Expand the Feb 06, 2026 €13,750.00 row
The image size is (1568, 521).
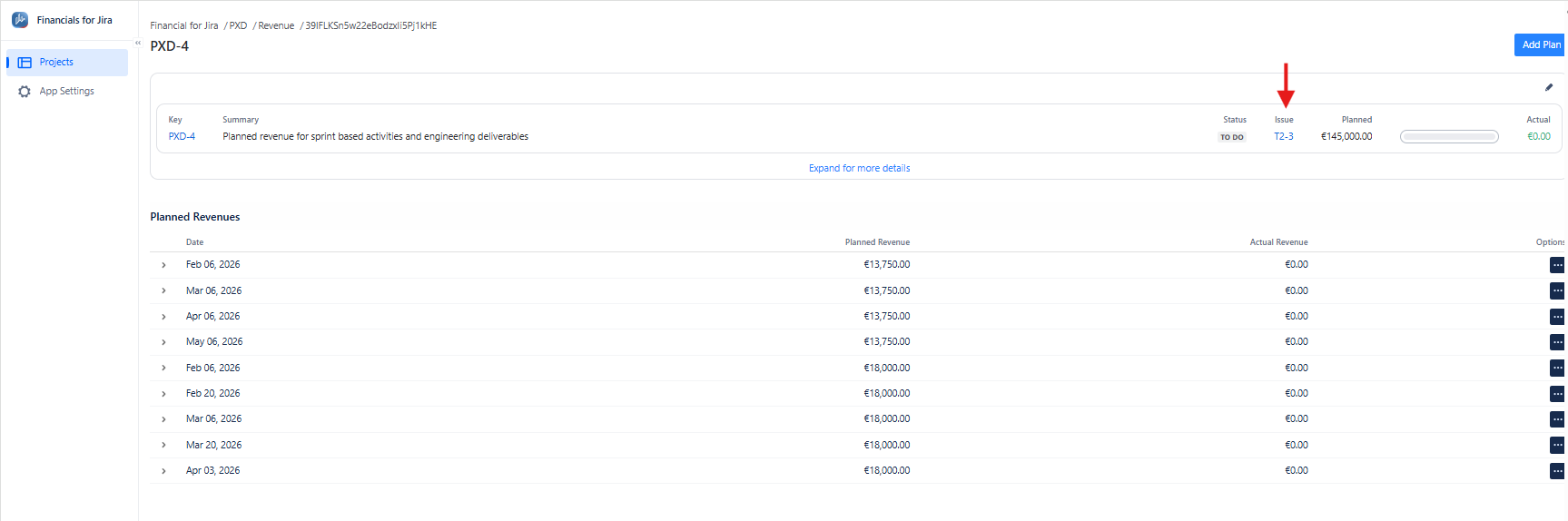(163, 265)
